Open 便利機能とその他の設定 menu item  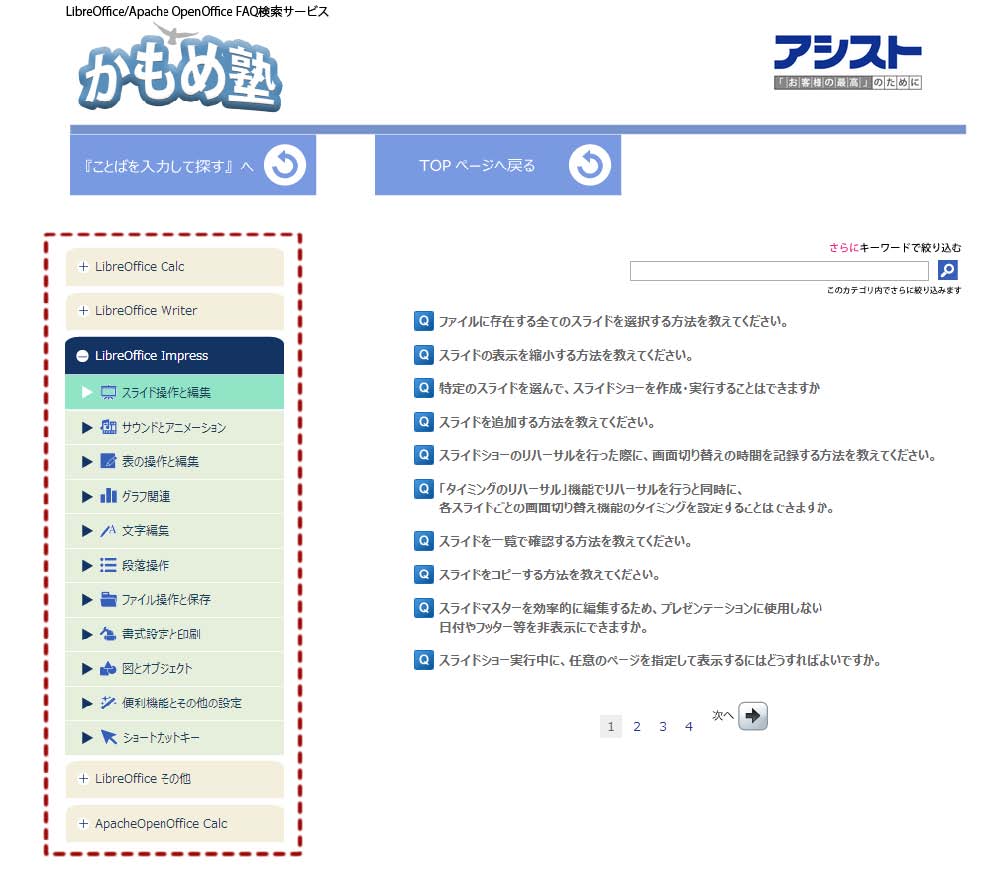click(174, 703)
